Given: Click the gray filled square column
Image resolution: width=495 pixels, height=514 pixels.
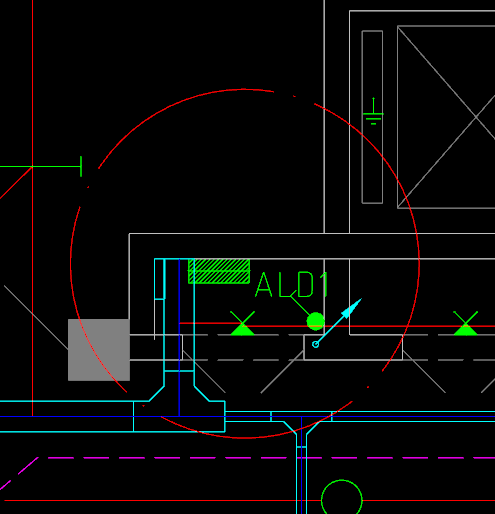Looking at the screenshot, I should tap(99, 350).
